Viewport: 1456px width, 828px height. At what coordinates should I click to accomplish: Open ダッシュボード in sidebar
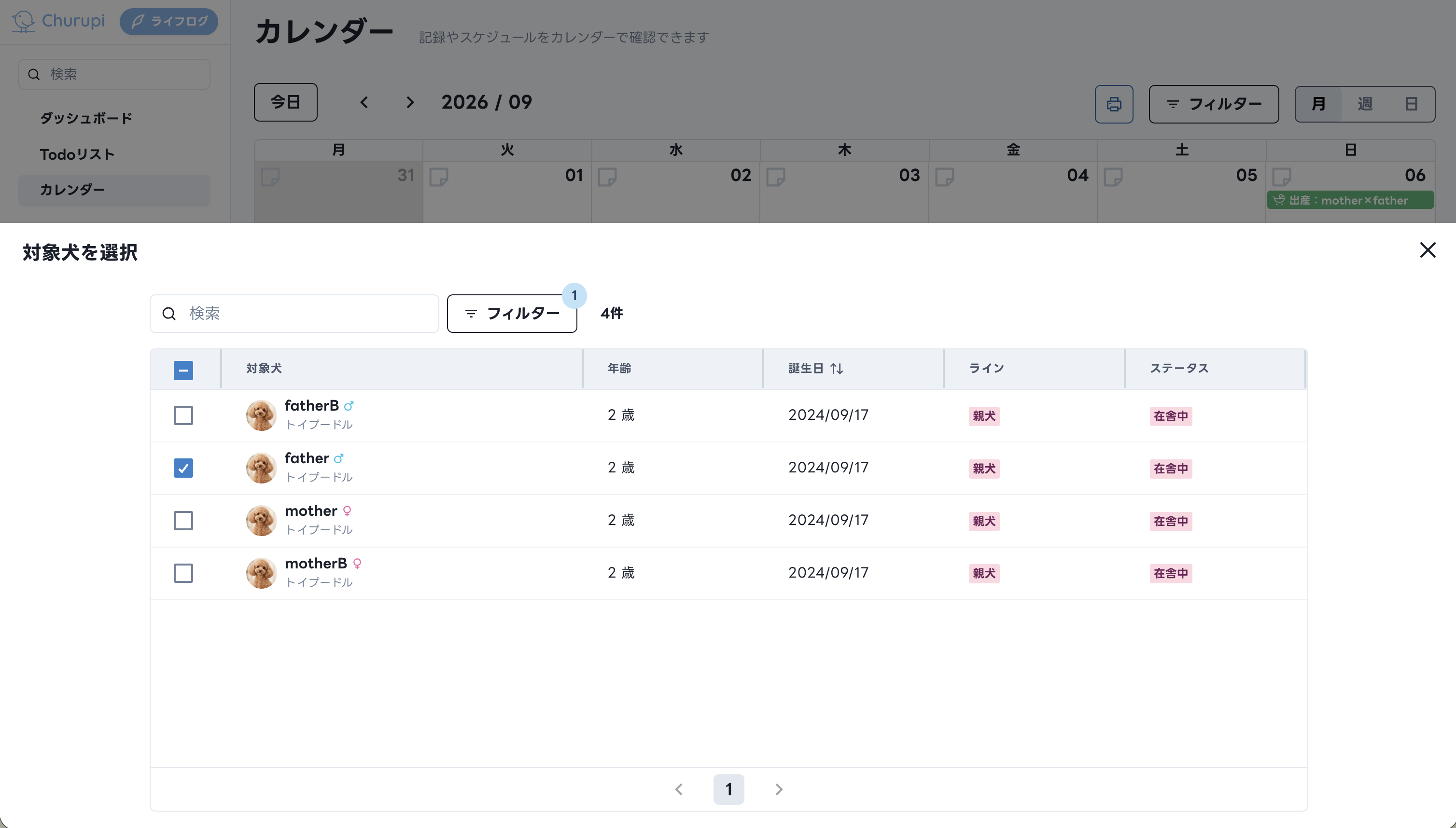pyautogui.click(x=114, y=118)
